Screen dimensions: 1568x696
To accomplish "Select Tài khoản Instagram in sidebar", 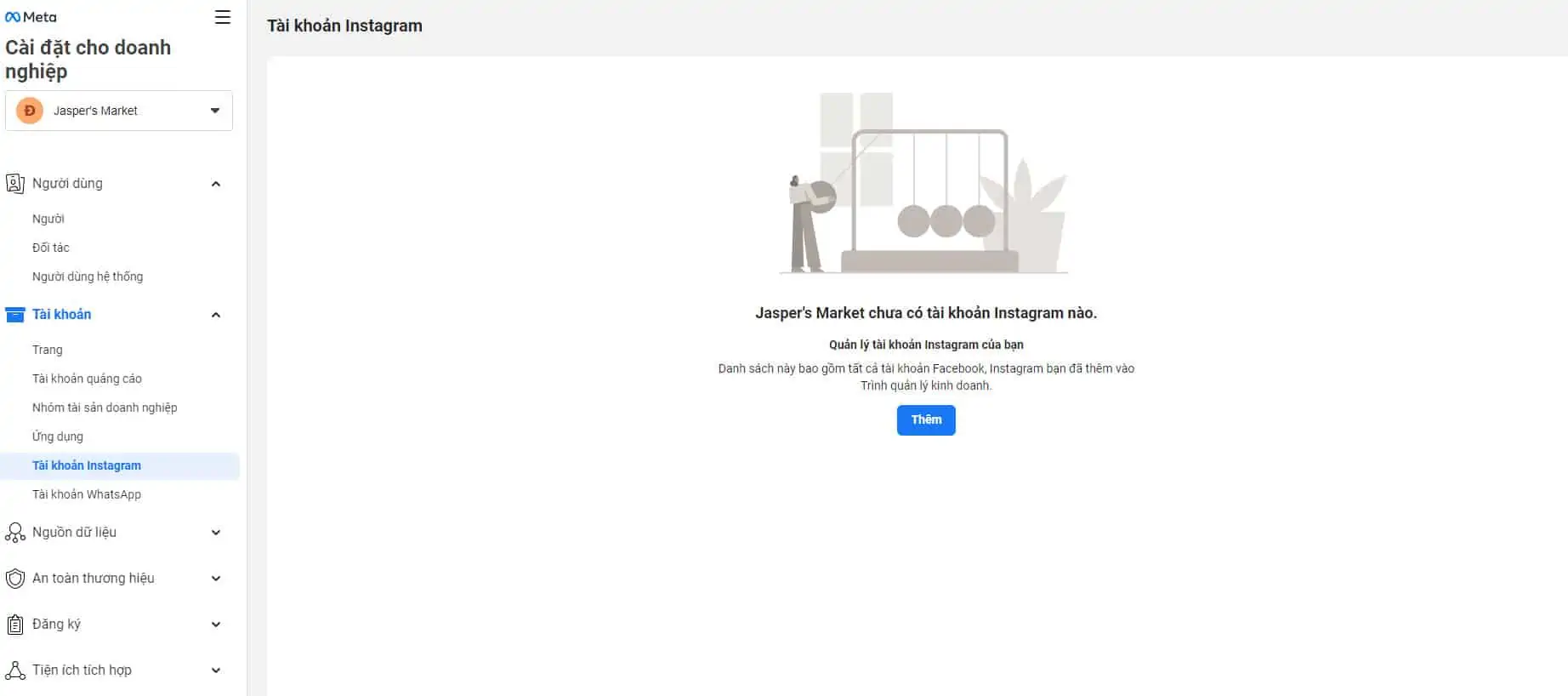I will point(120,465).
